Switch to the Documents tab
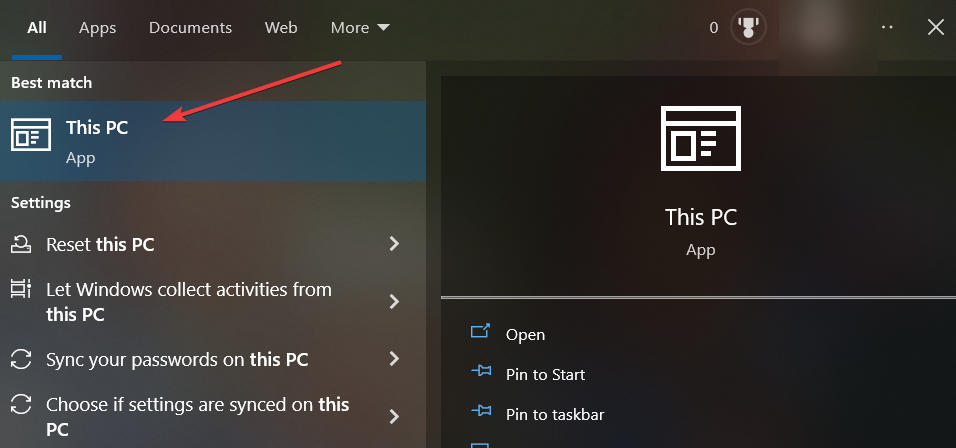 click(x=190, y=28)
